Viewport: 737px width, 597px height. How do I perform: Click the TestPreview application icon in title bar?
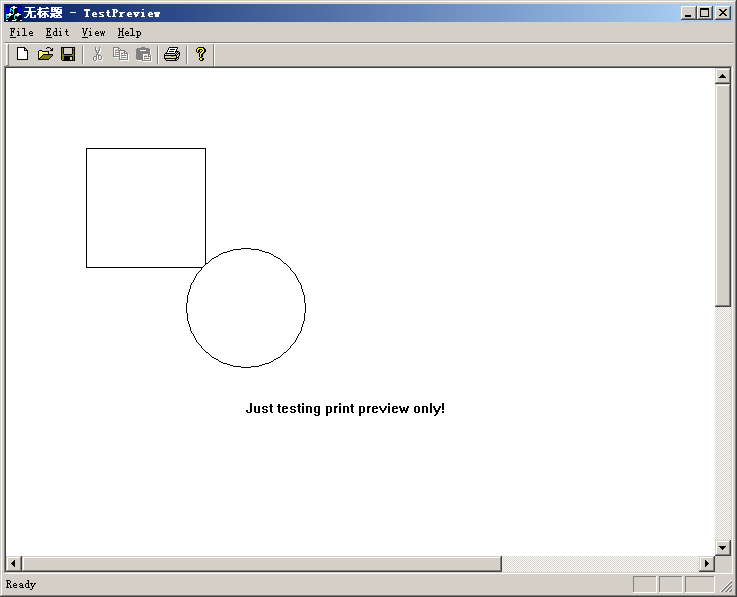13,13
